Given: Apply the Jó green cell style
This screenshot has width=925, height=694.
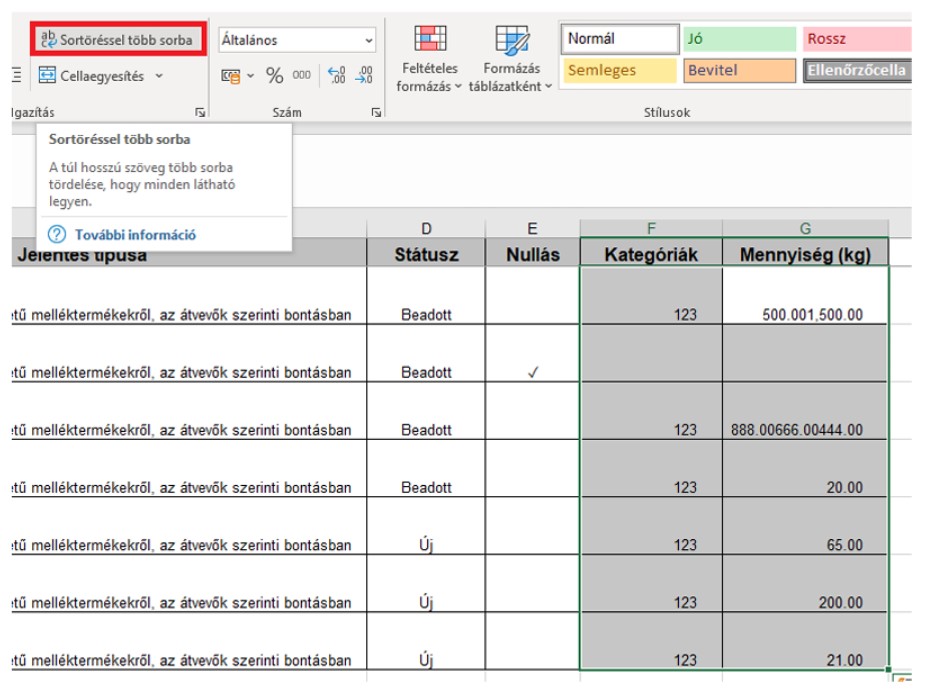Looking at the screenshot, I should coord(738,40).
